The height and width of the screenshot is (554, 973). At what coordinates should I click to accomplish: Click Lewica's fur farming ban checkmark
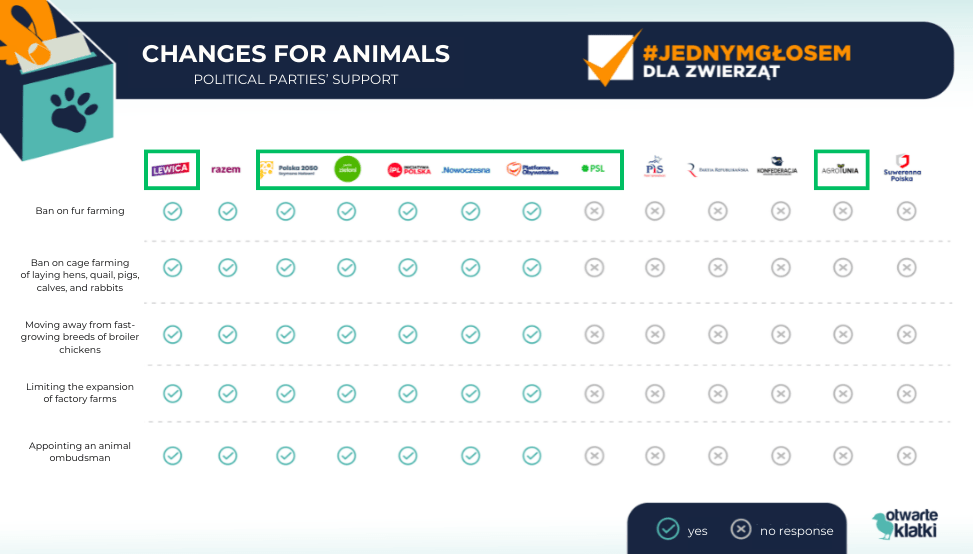click(x=173, y=212)
